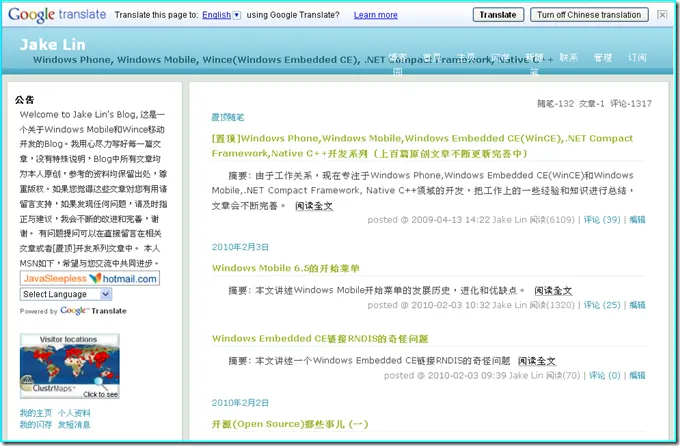Click 编辑 next to 评论 (0)
The image size is (680, 446).
637,375
